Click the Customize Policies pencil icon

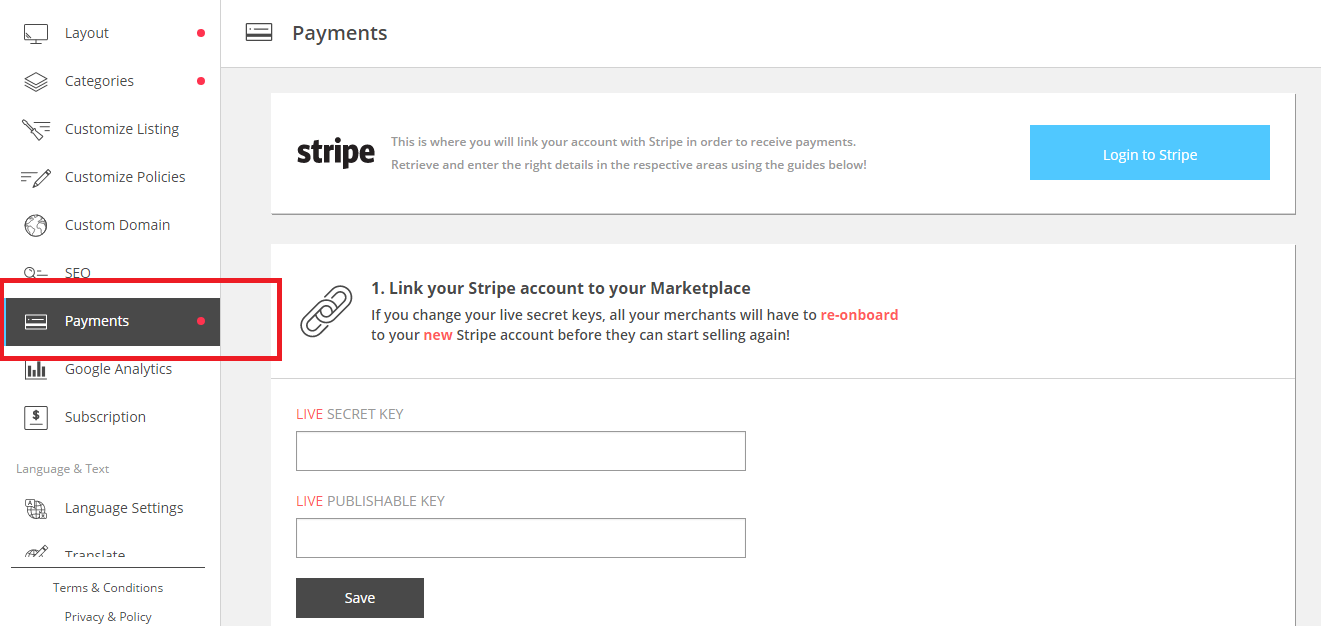pyautogui.click(x=36, y=177)
